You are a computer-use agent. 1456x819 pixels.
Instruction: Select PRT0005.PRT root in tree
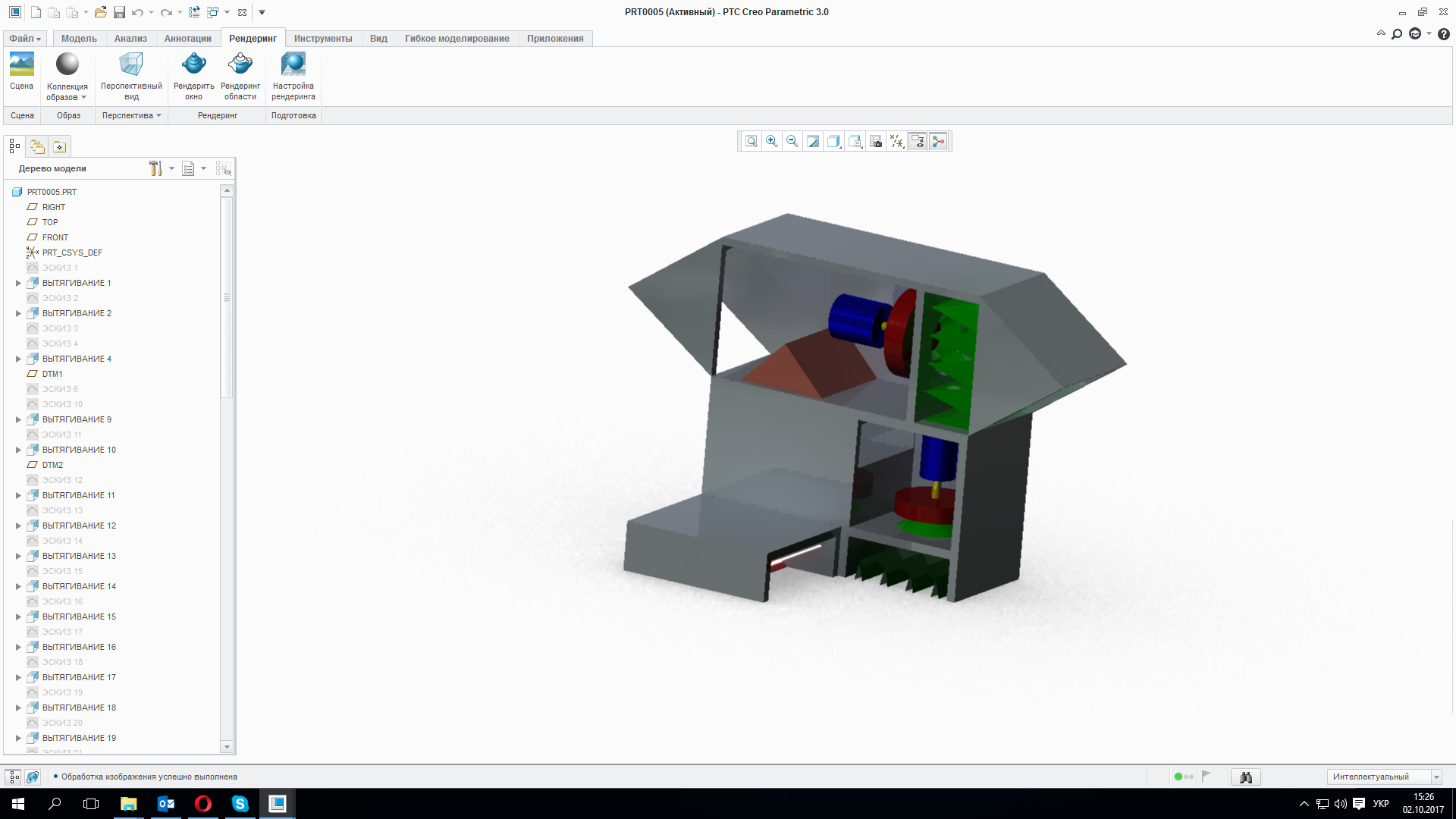coord(52,192)
